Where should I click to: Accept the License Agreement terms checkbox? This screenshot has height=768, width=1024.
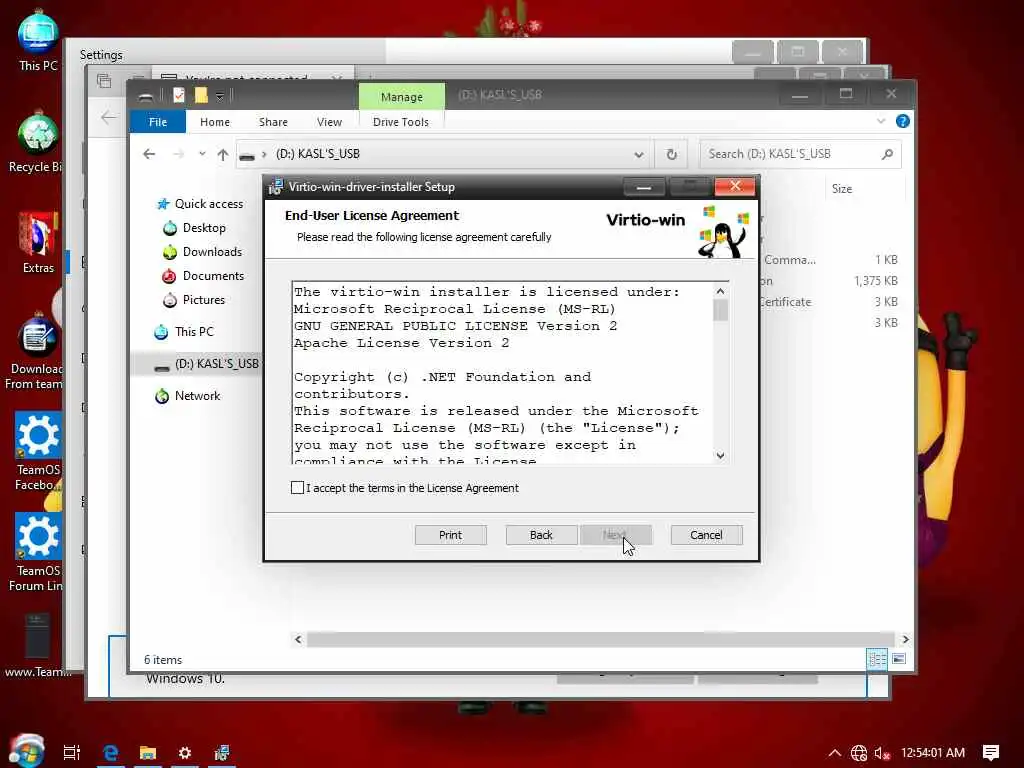point(297,488)
